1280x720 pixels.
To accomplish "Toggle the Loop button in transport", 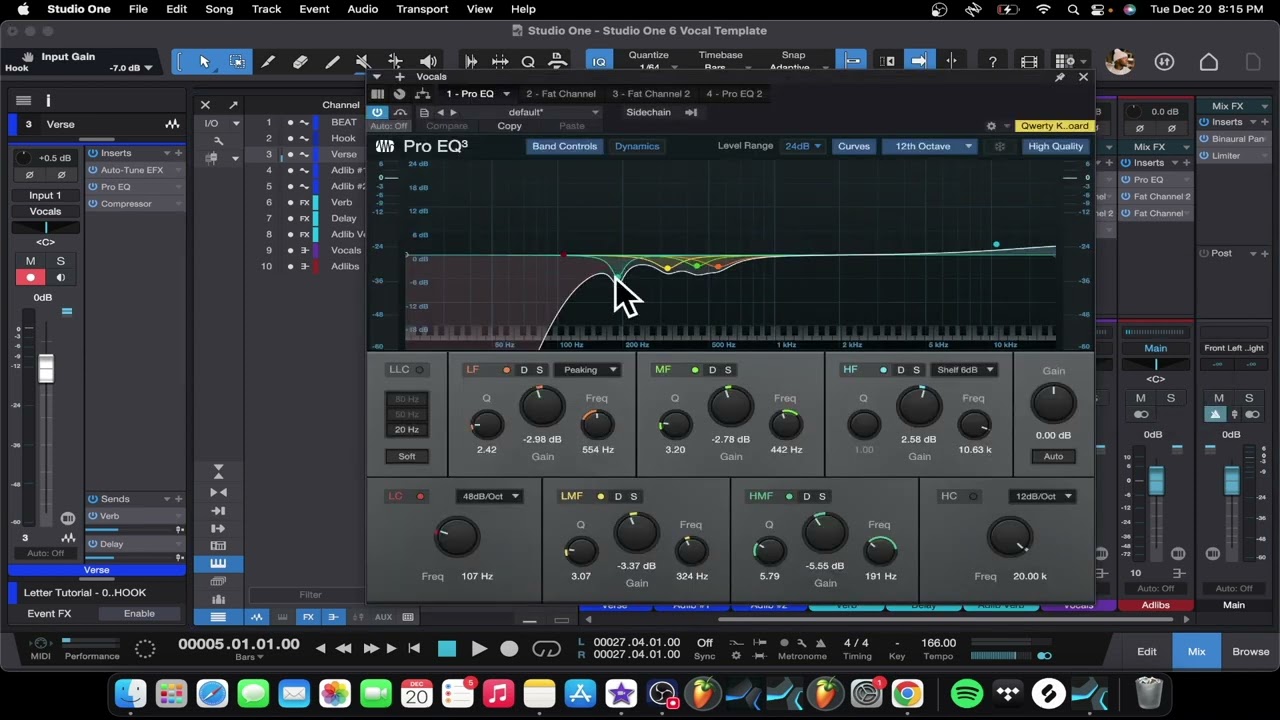I will click(546, 649).
